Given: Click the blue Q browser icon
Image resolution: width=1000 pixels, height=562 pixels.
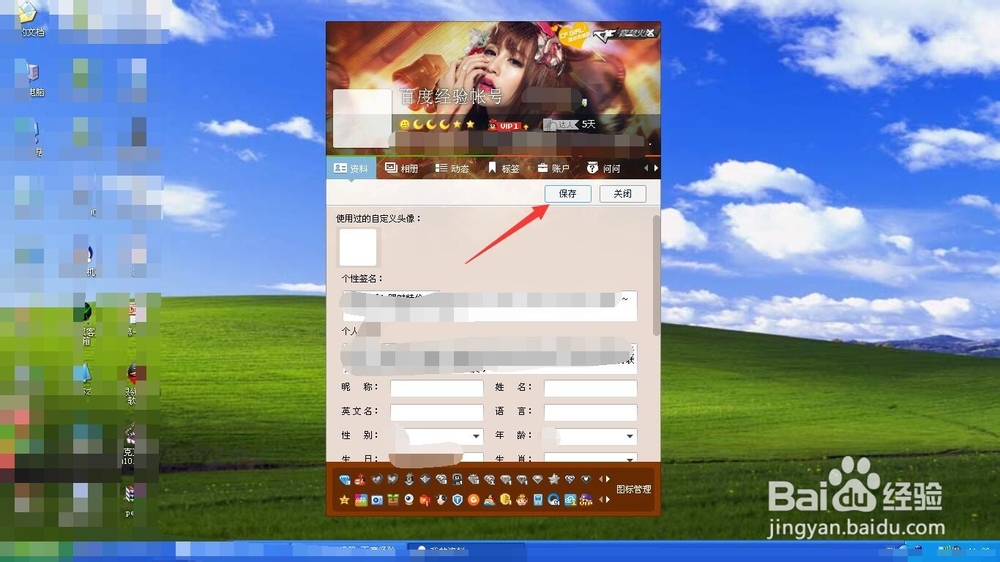Looking at the screenshot, I should (x=554, y=499).
